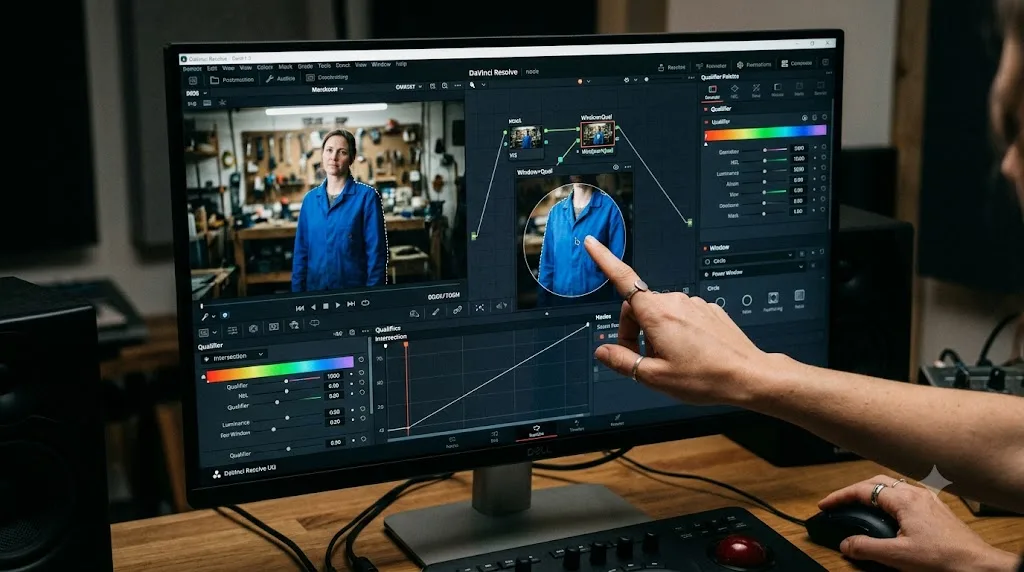Click the Feathering icon in the Window panel
Screen dimensions: 1024x572
(773, 299)
